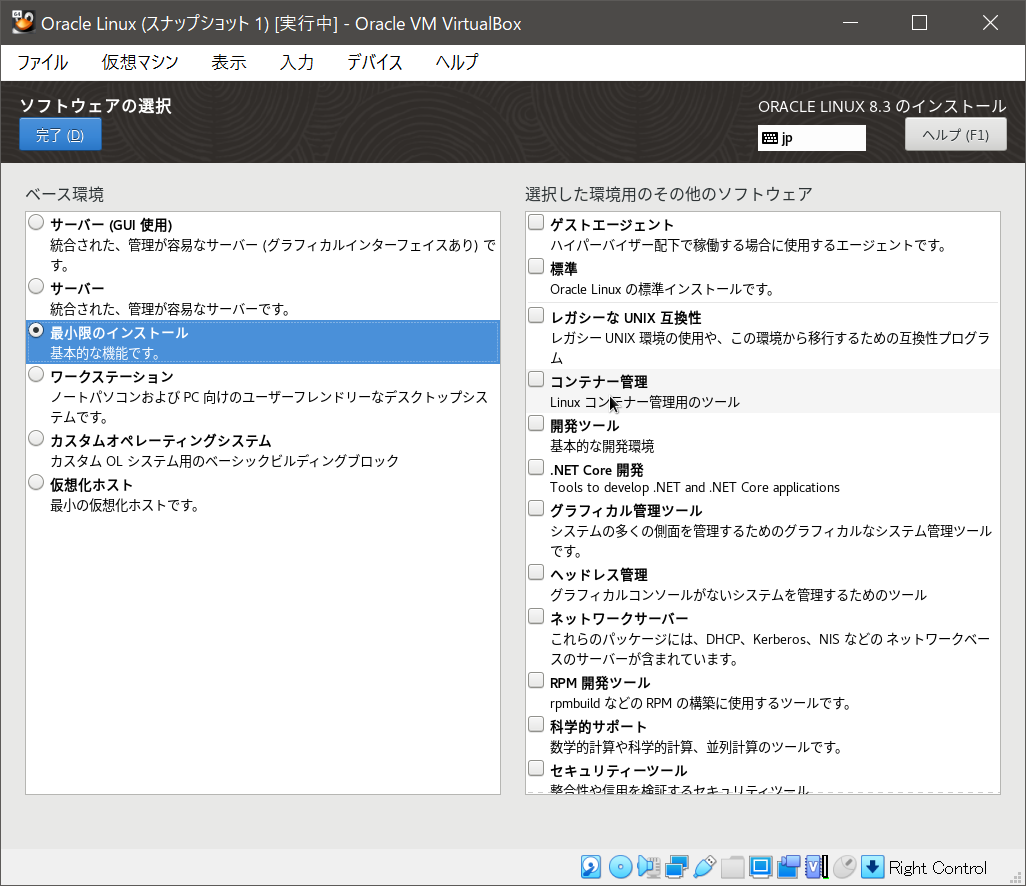Click text Tools to develop .NET and .NET Core applications
1026x886 pixels.
pos(694,487)
